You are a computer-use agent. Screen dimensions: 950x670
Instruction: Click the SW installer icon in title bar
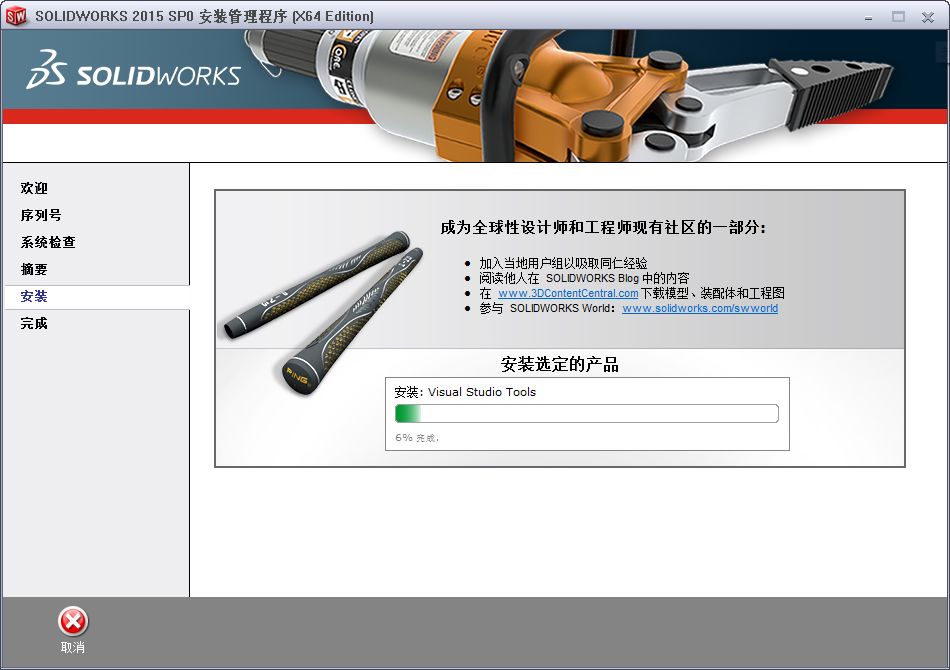[16, 16]
